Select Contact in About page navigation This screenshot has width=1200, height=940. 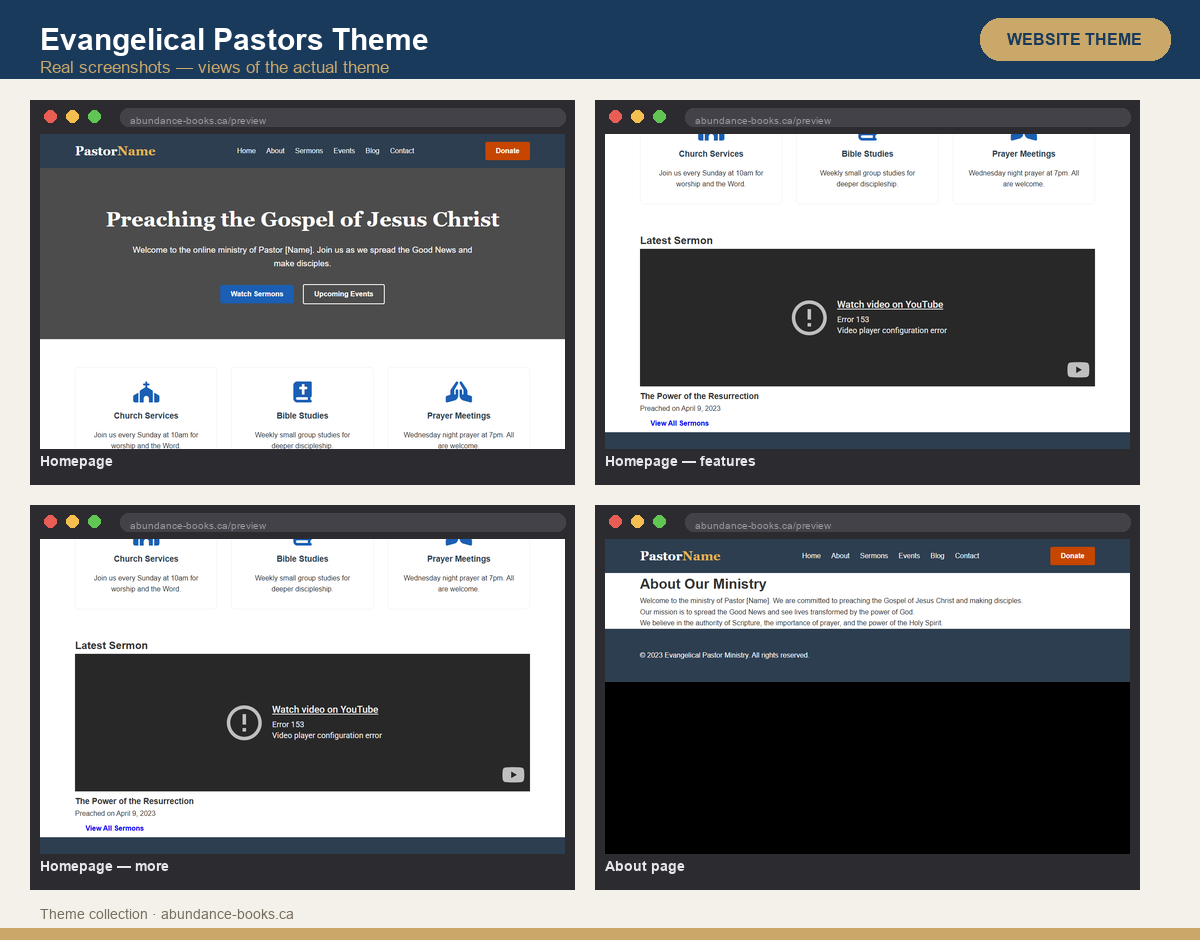(x=967, y=556)
